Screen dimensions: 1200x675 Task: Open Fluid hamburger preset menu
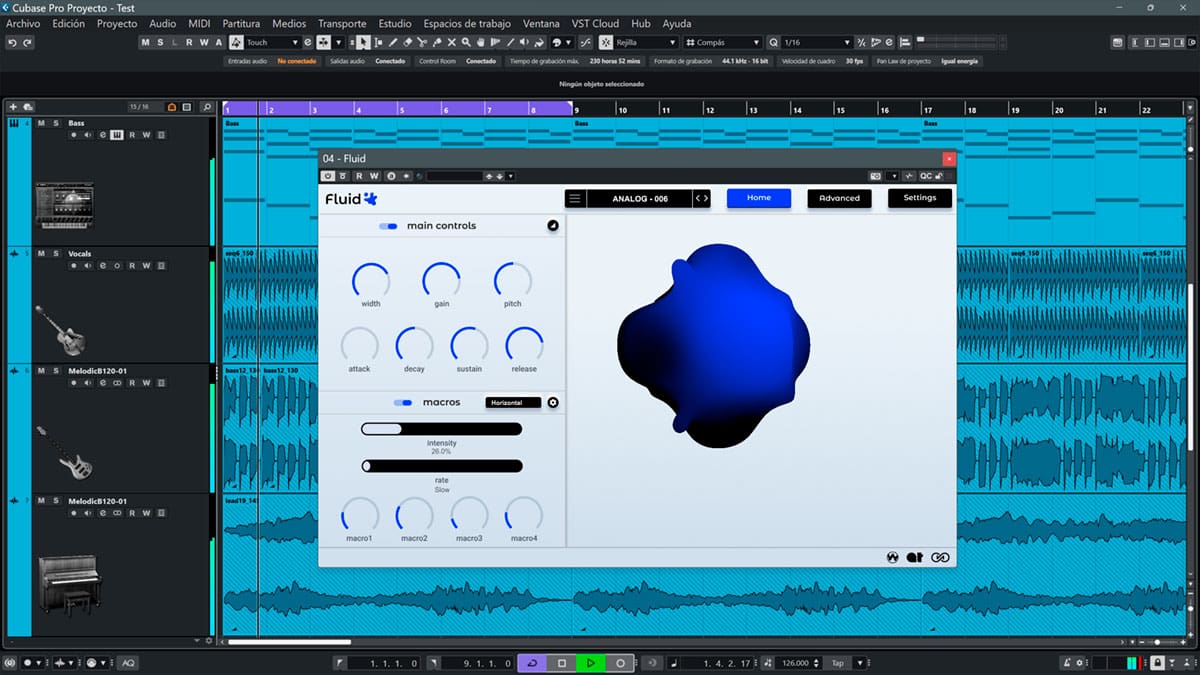(575, 198)
